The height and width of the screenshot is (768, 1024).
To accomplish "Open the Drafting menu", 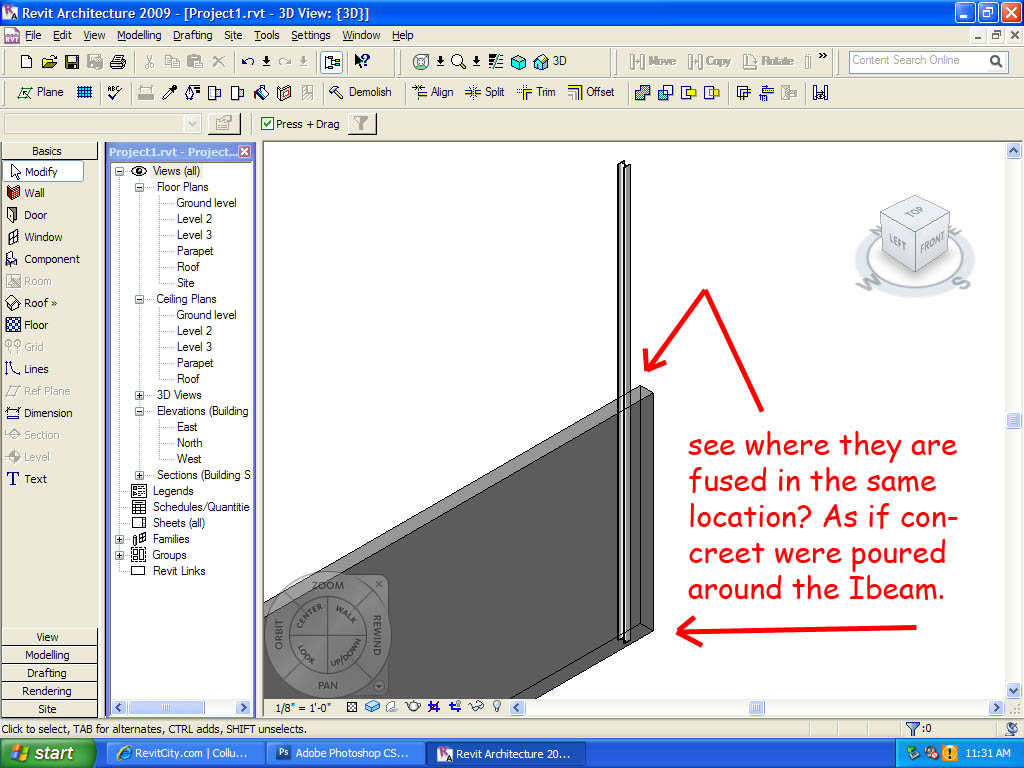I will [193, 35].
